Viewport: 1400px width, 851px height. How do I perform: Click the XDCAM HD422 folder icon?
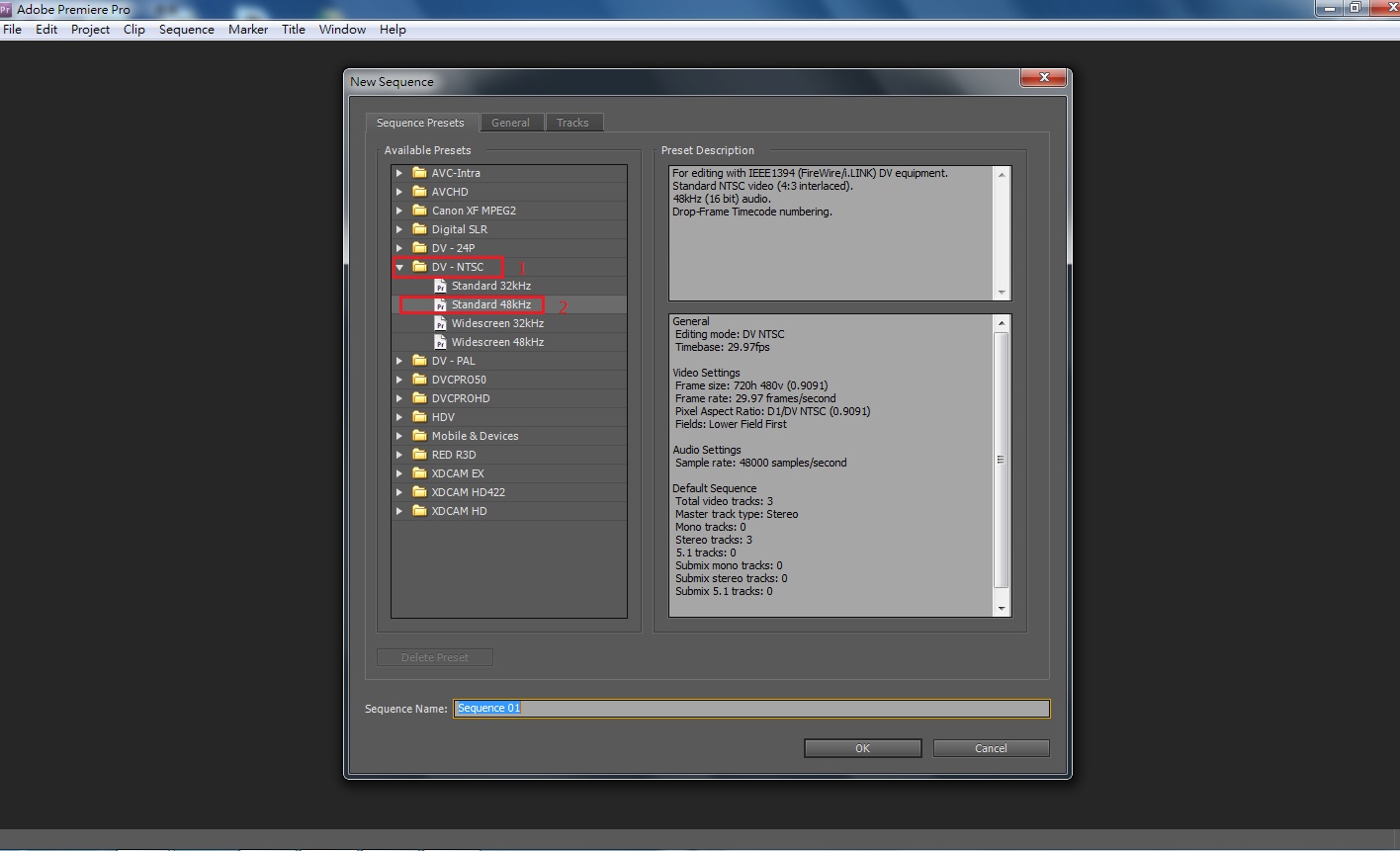point(420,492)
